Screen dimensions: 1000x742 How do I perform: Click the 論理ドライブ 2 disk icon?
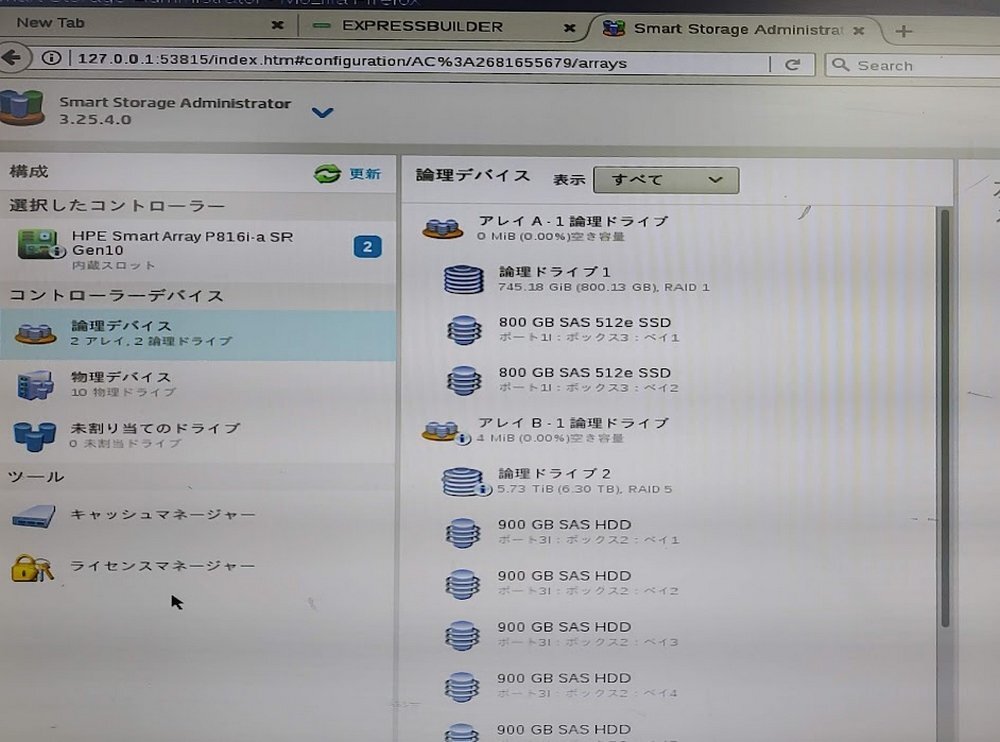tap(465, 482)
